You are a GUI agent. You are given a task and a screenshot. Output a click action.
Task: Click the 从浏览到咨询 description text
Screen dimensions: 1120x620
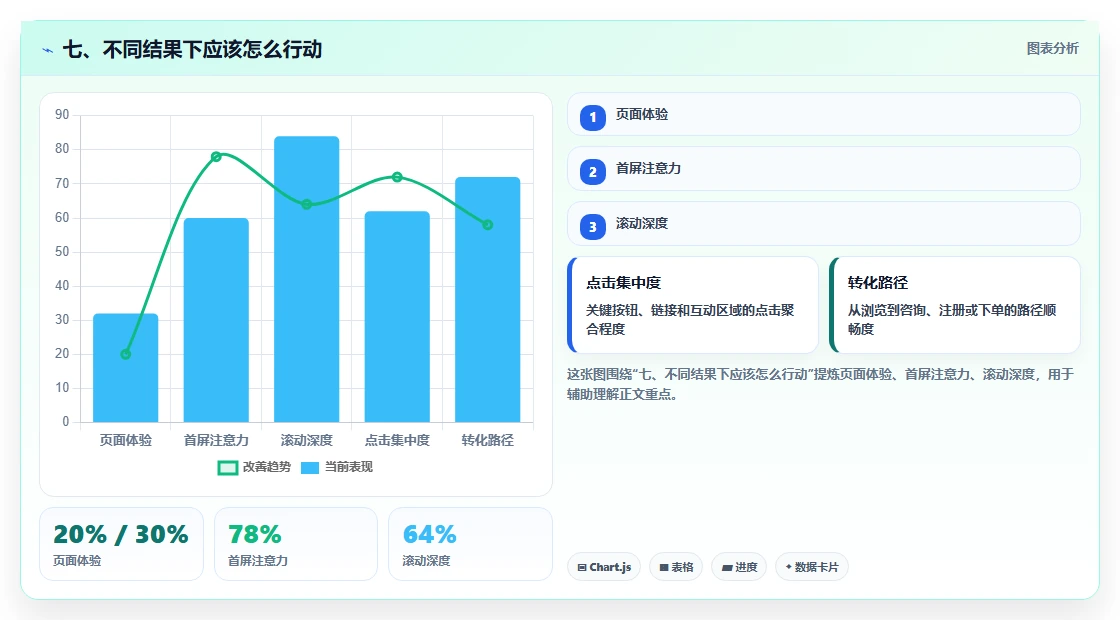(x=952, y=320)
